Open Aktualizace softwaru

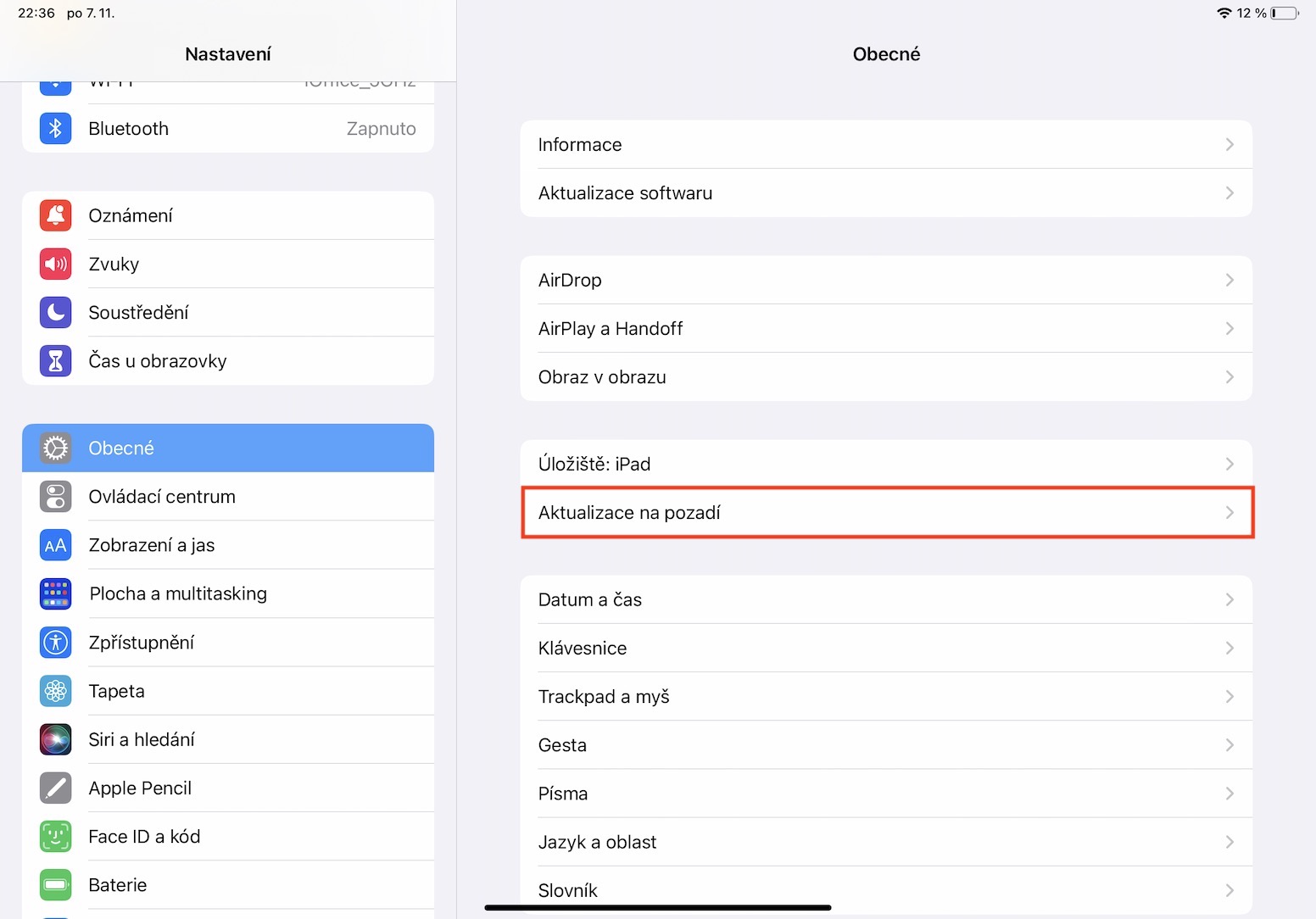click(885, 193)
